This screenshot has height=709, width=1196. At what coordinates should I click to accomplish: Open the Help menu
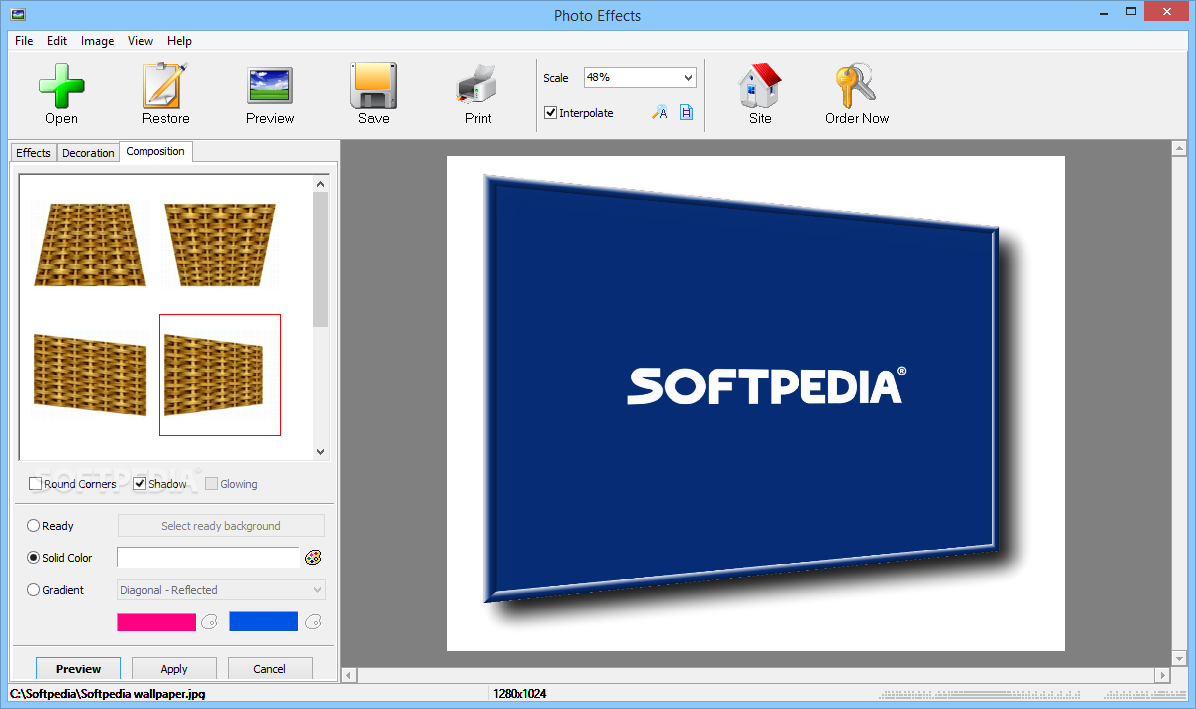pyautogui.click(x=179, y=40)
